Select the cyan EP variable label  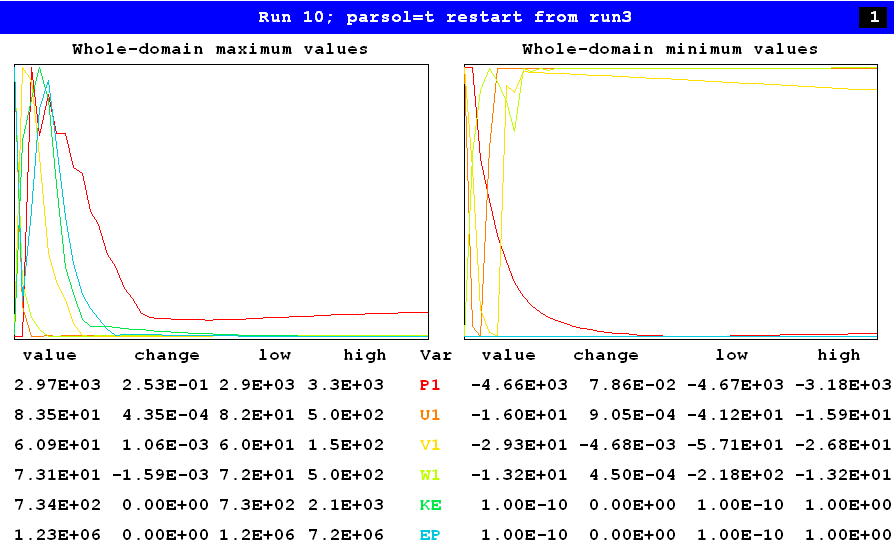[430, 535]
